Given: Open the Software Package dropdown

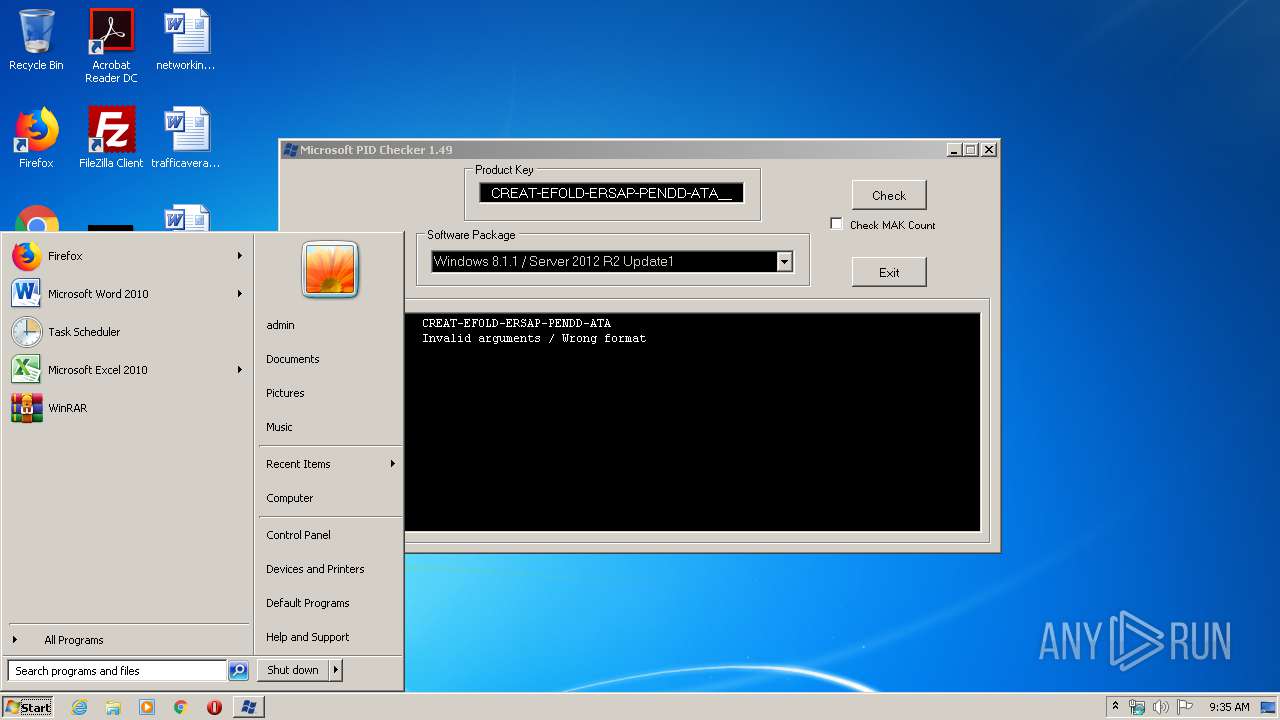Looking at the screenshot, I should (x=784, y=262).
